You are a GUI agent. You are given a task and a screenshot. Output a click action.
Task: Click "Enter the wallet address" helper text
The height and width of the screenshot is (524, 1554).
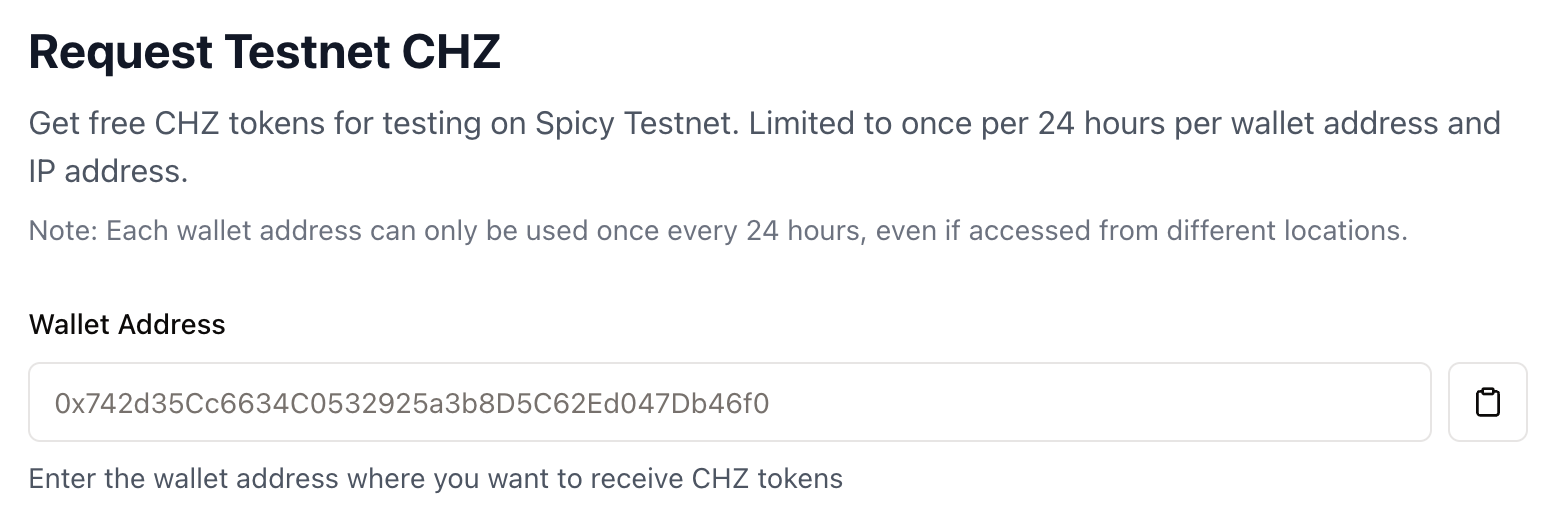[183, 479]
